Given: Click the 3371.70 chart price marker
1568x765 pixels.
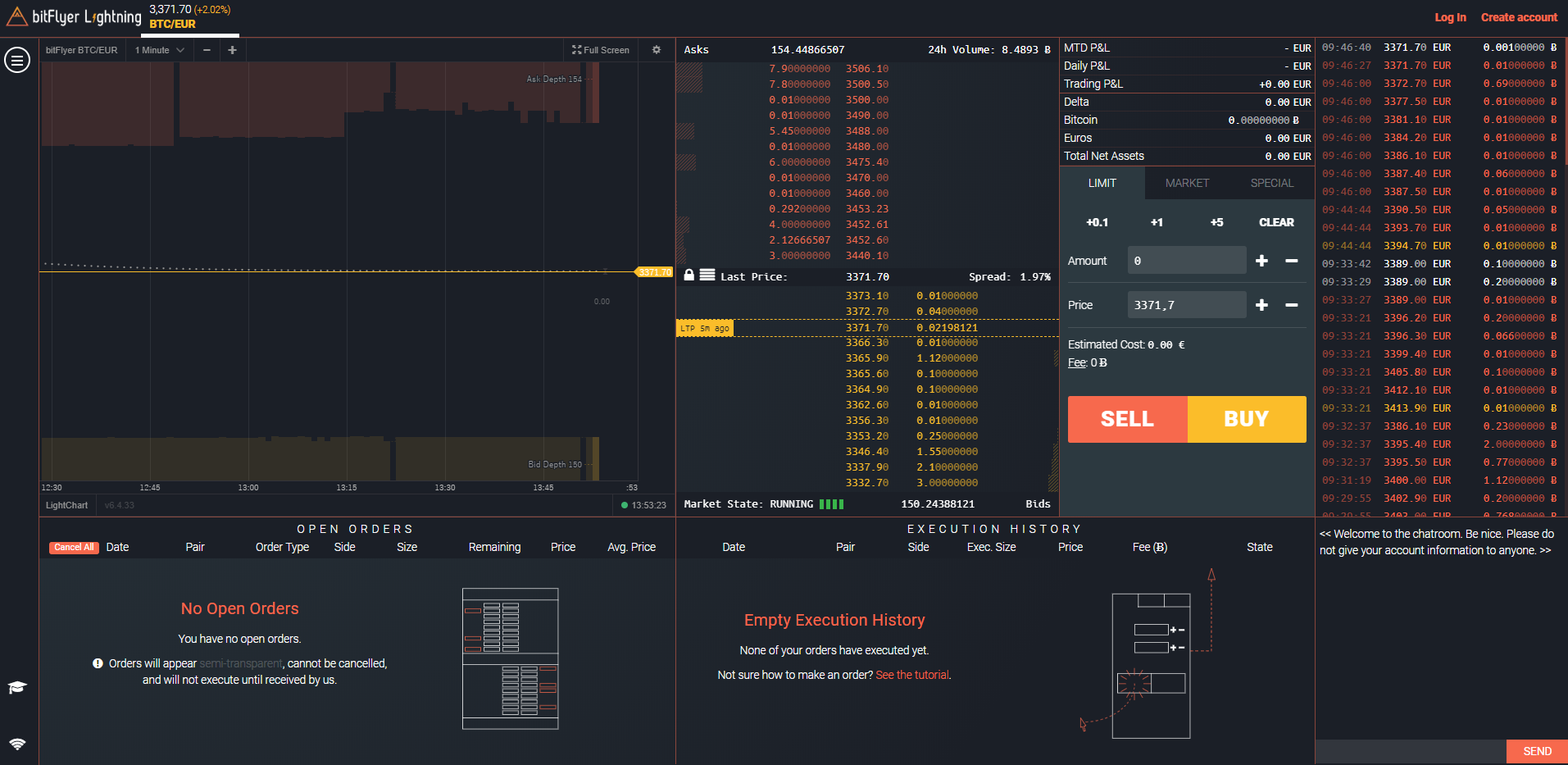Looking at the screenshot, I should point(654,272).
